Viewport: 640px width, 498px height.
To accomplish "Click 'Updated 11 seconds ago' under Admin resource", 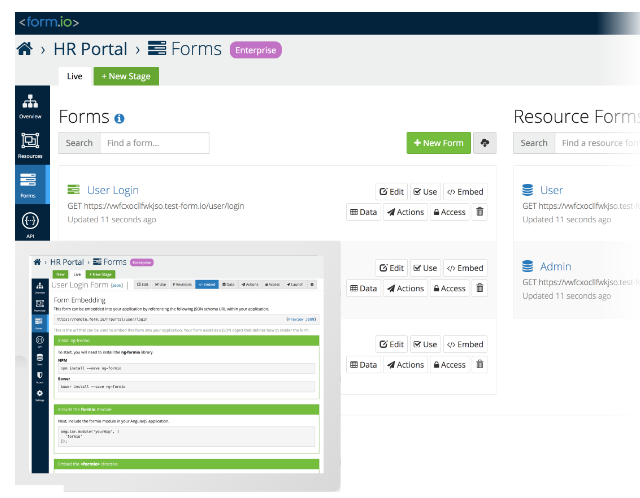I will coord(567,296).
